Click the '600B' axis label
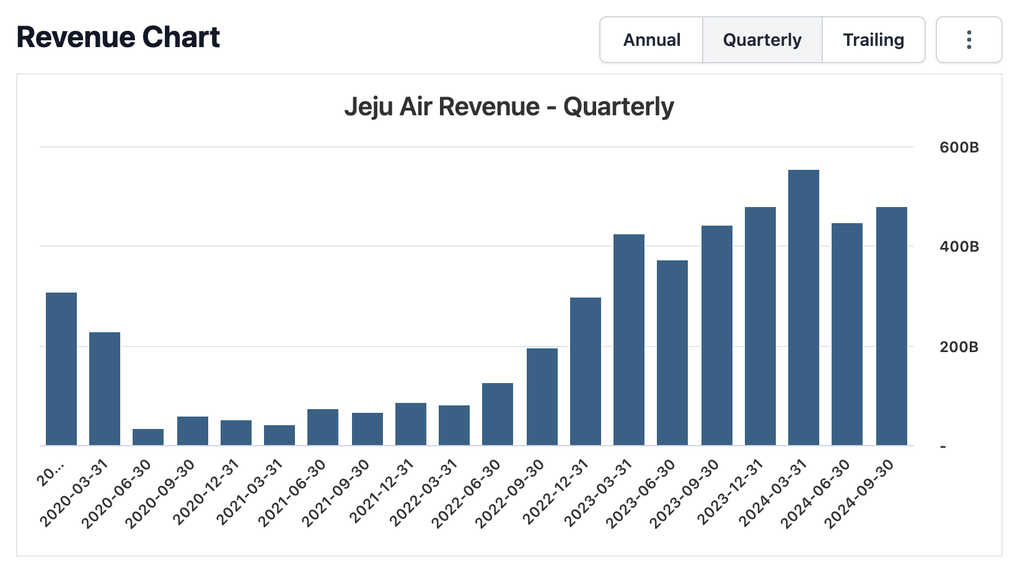Image resolution: width=1020 pixels, height=574 pixels. click(959, 147)
